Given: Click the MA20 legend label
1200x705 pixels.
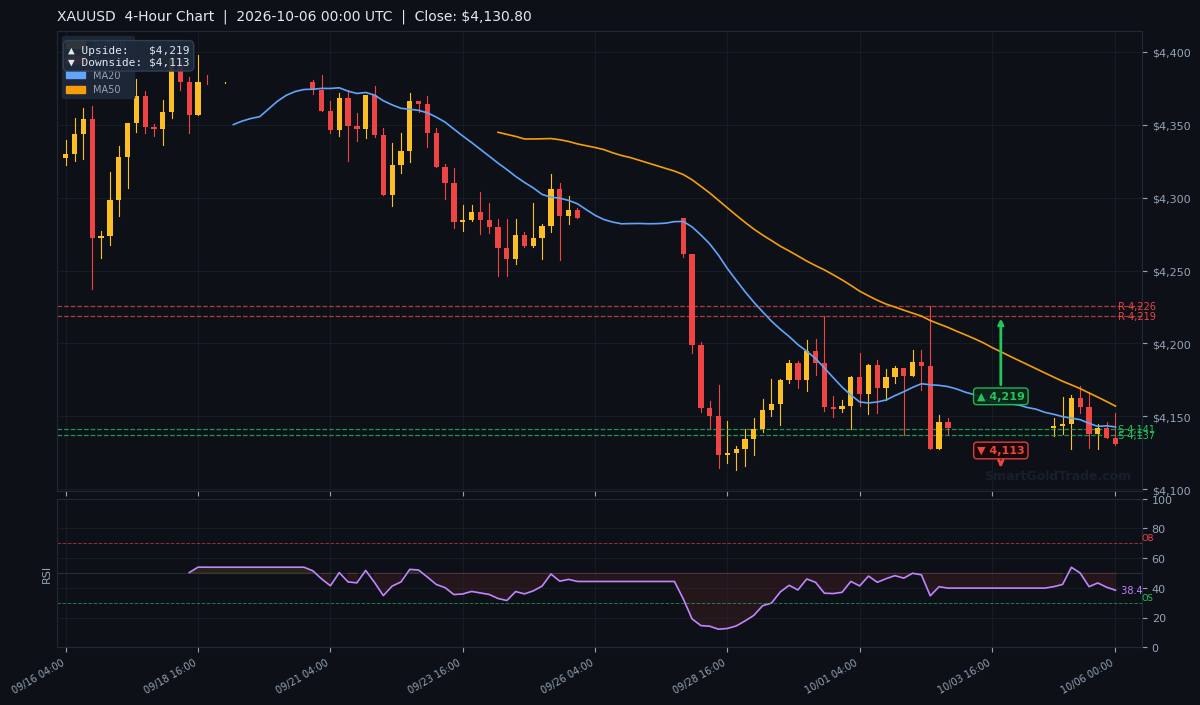Looking at the screenshot, I should [x=107, y=75].
